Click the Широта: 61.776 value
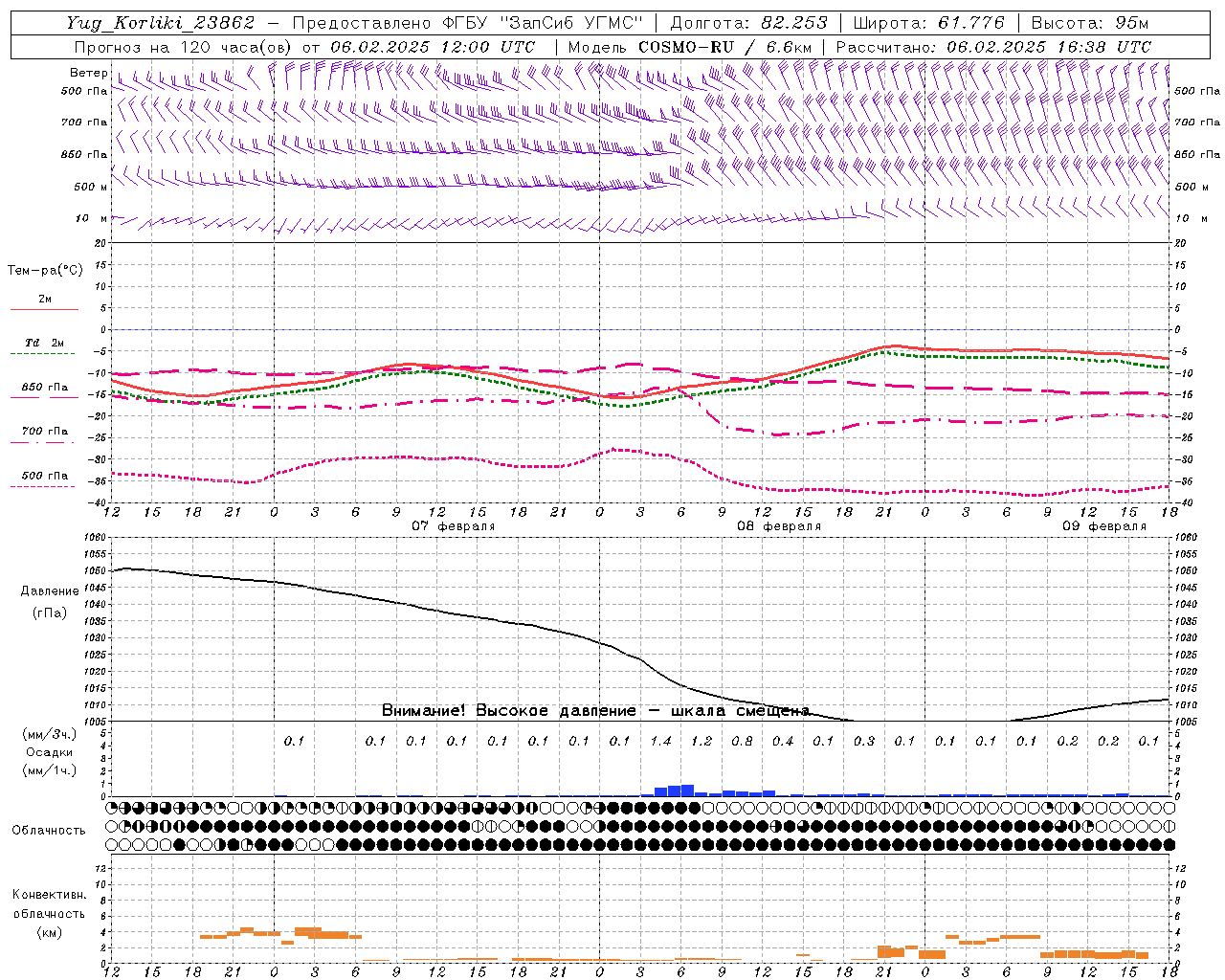 click(928, 23)
